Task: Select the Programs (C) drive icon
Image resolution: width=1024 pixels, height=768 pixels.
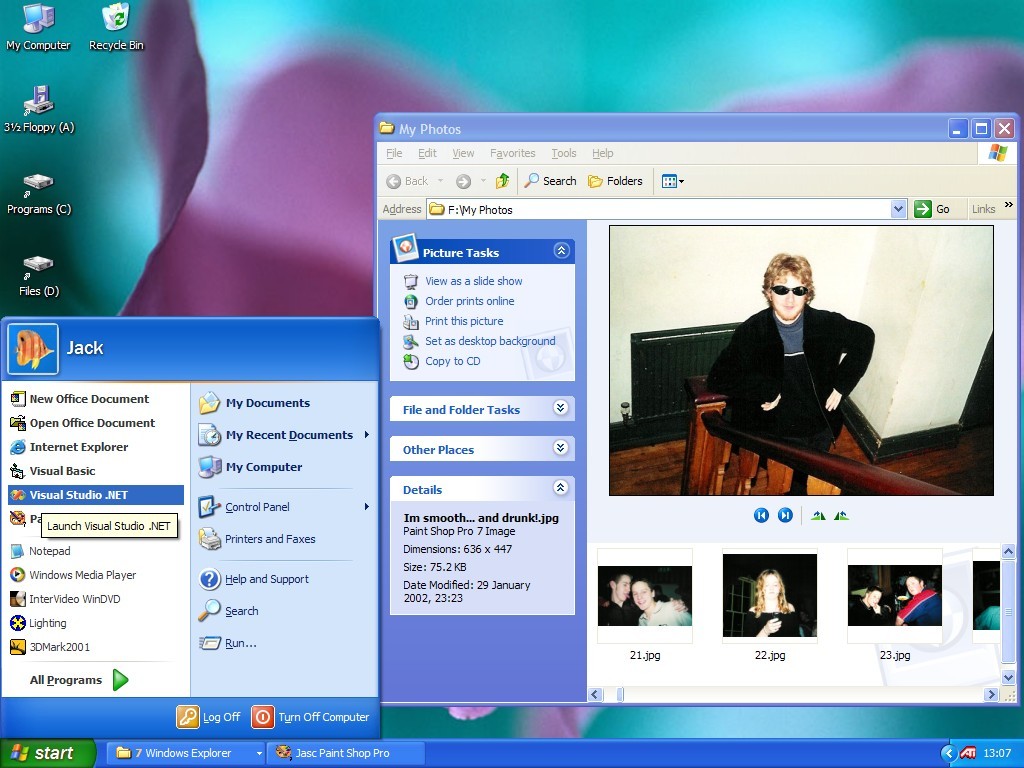Action: tap(39, 194)
